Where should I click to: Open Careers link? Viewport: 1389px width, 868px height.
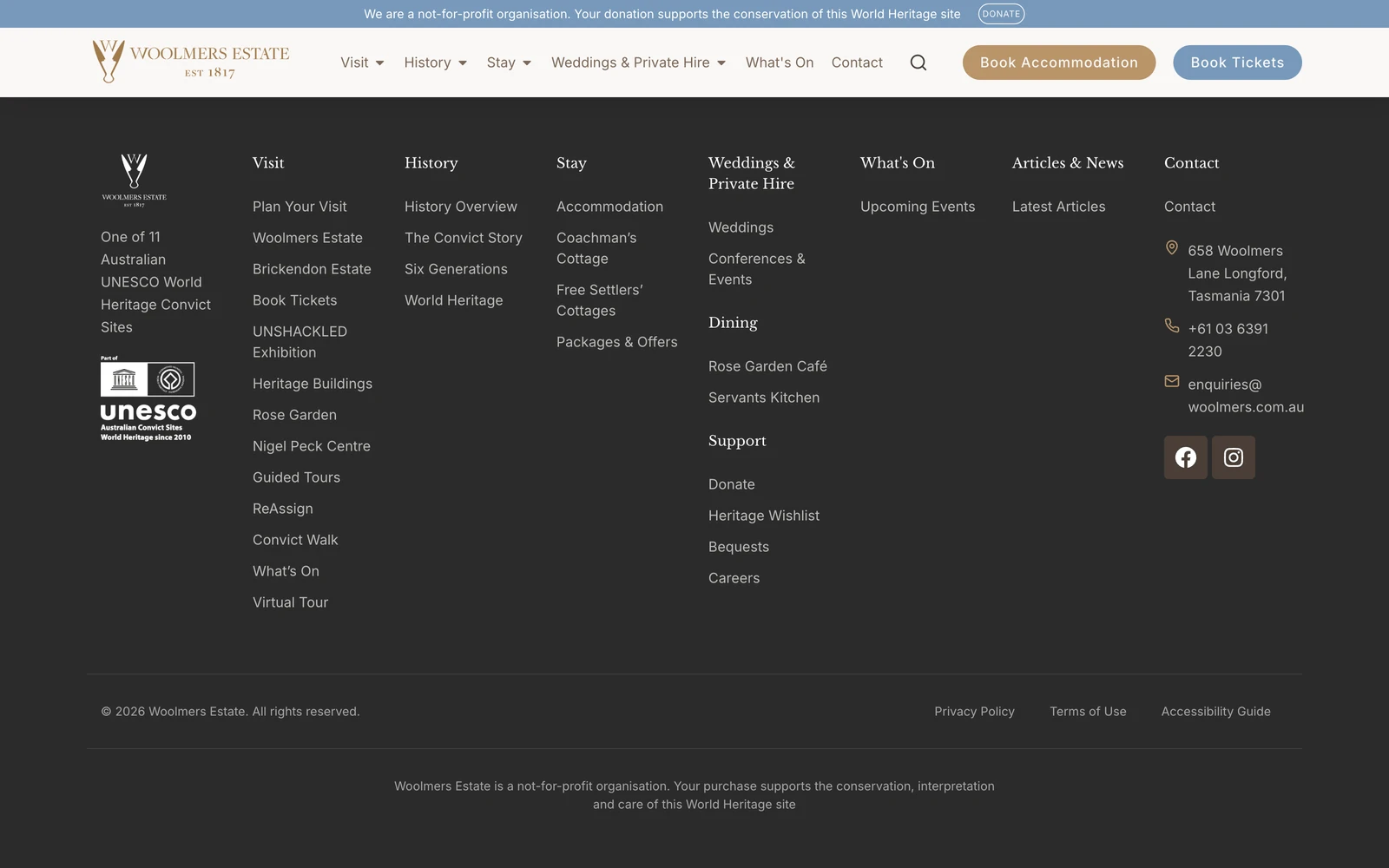coord(734,578)
